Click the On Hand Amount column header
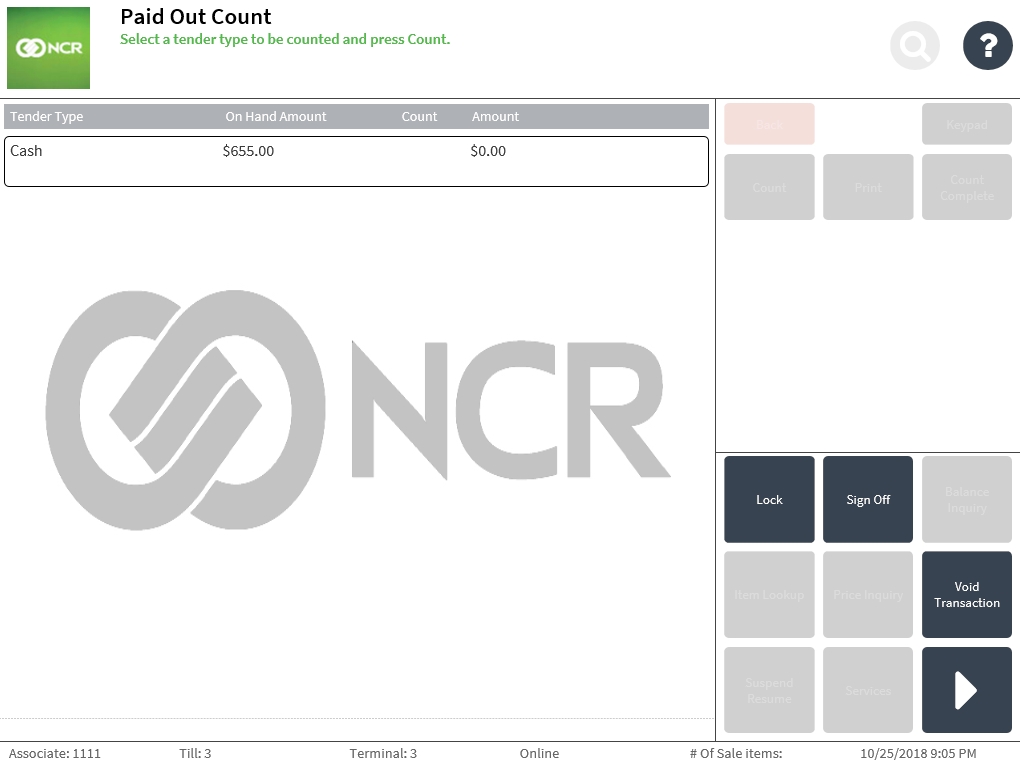1020x764 pixels. (276, 117)
